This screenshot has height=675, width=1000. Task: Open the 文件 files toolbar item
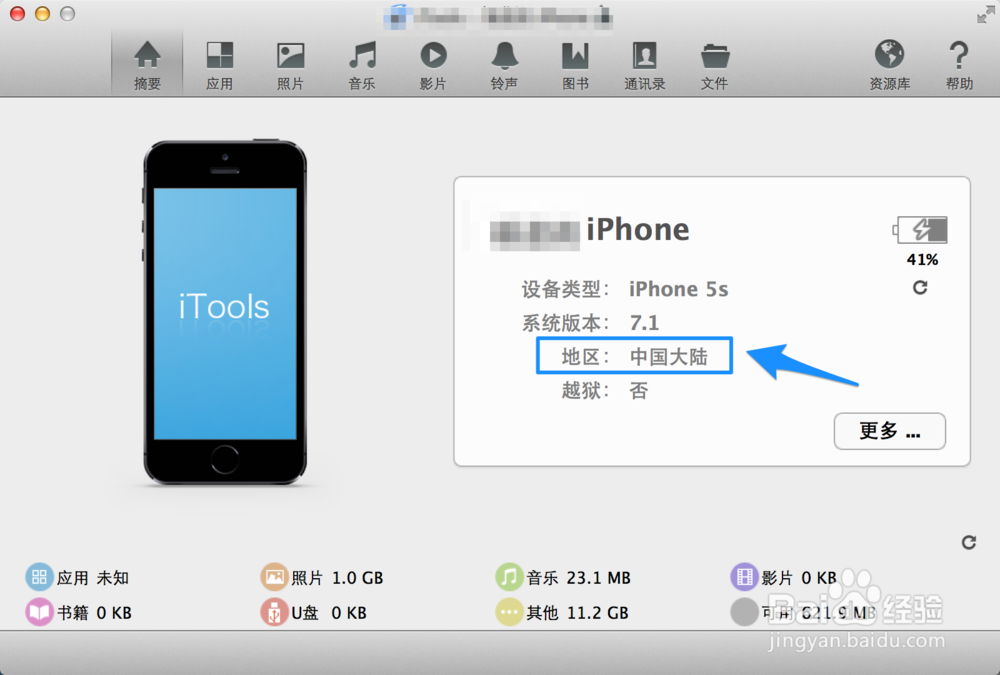pos(715,64)
